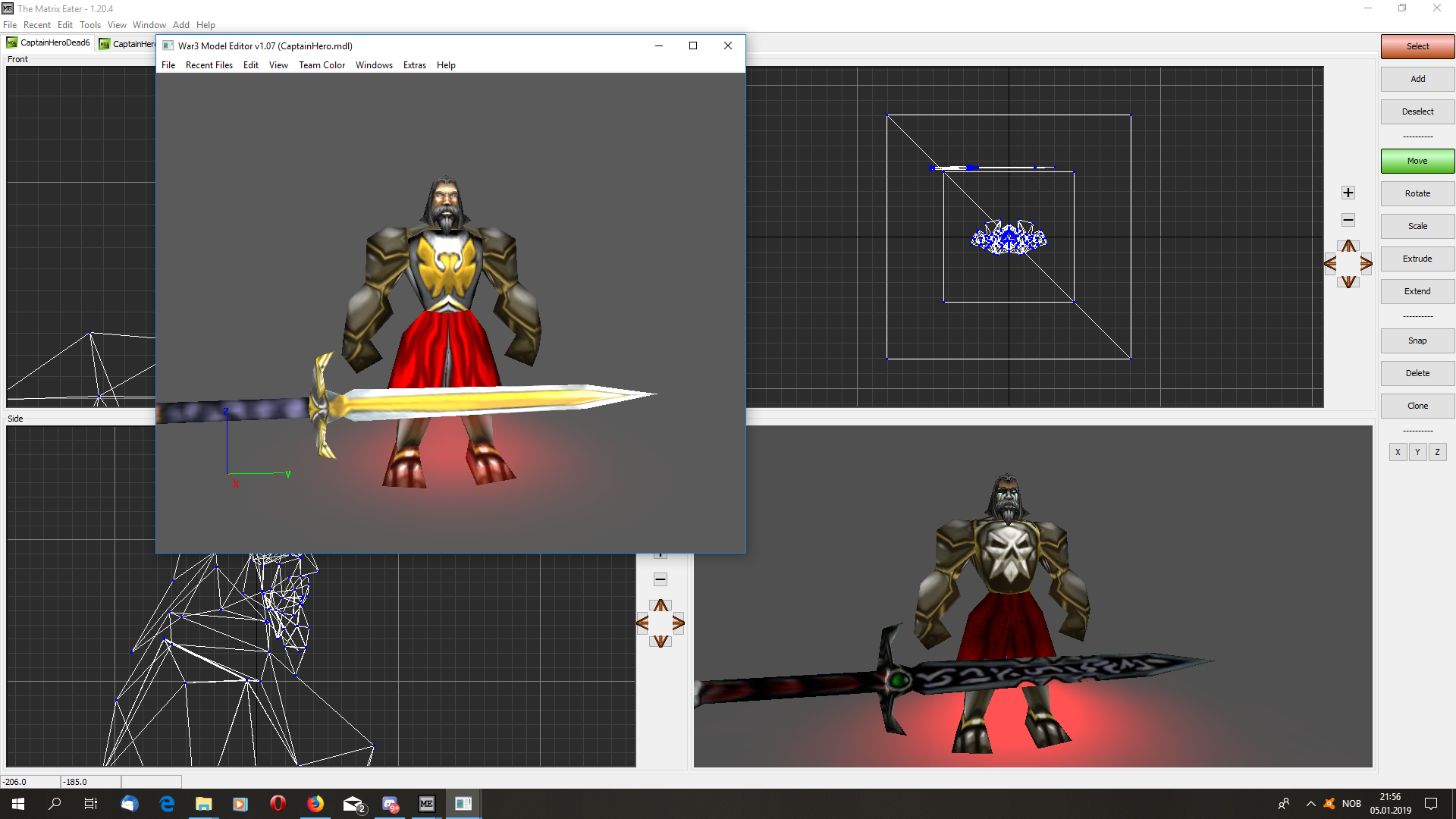1456x819 pixels.
Task: Click the -206.0 coordinate field
Action: [x=30, y=782]
